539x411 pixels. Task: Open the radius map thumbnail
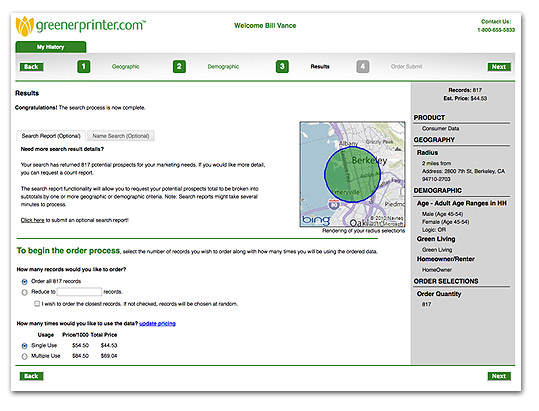352,174
